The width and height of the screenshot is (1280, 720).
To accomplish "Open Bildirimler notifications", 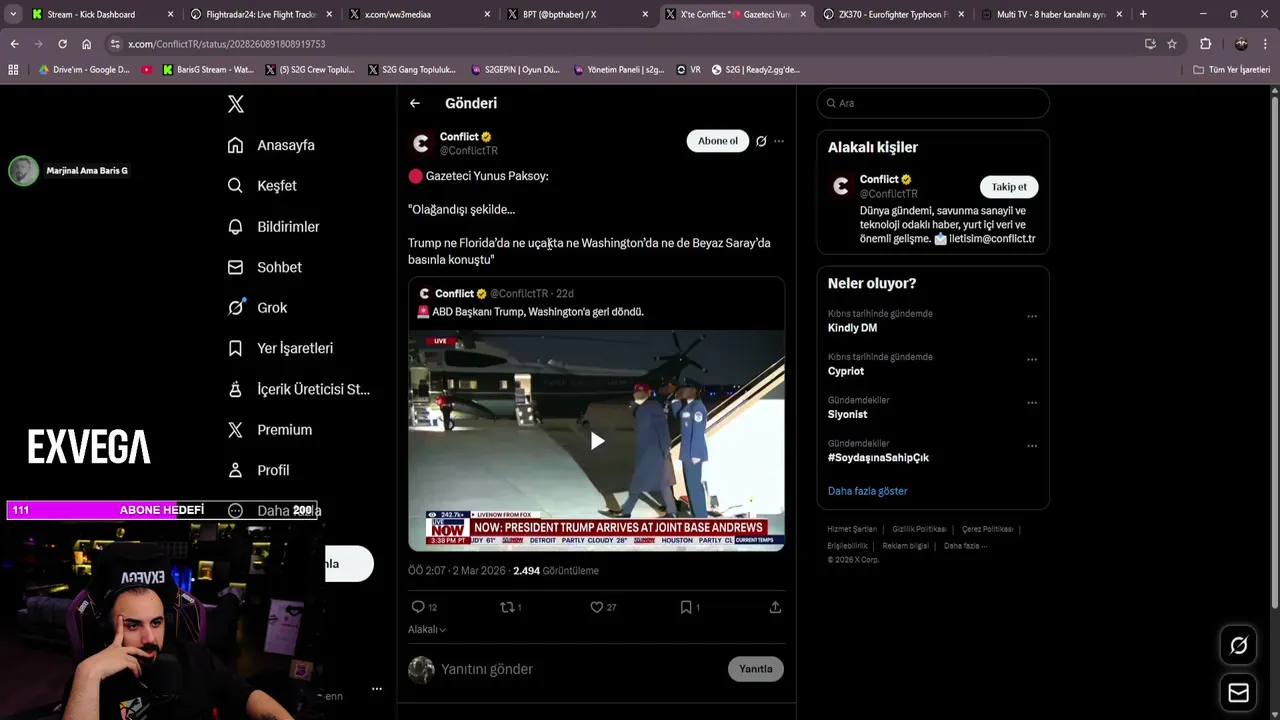I will (273, 227).
